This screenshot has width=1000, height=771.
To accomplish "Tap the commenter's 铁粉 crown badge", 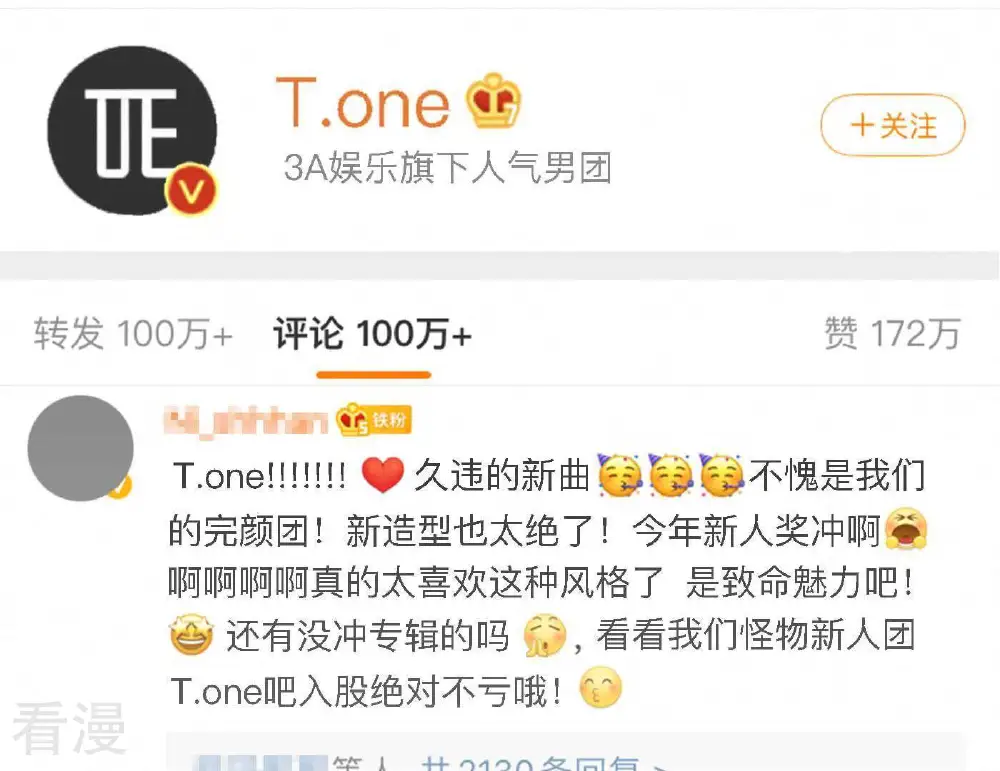I will click(374, 420).
